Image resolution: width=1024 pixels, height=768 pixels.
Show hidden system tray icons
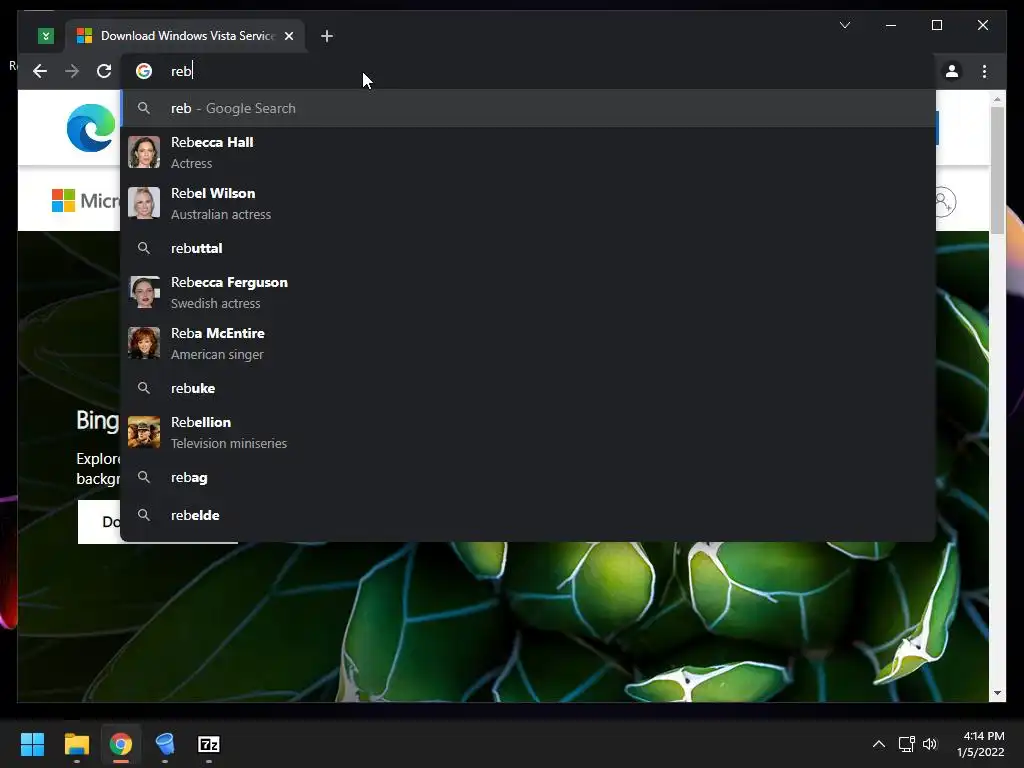pos(879,744)
